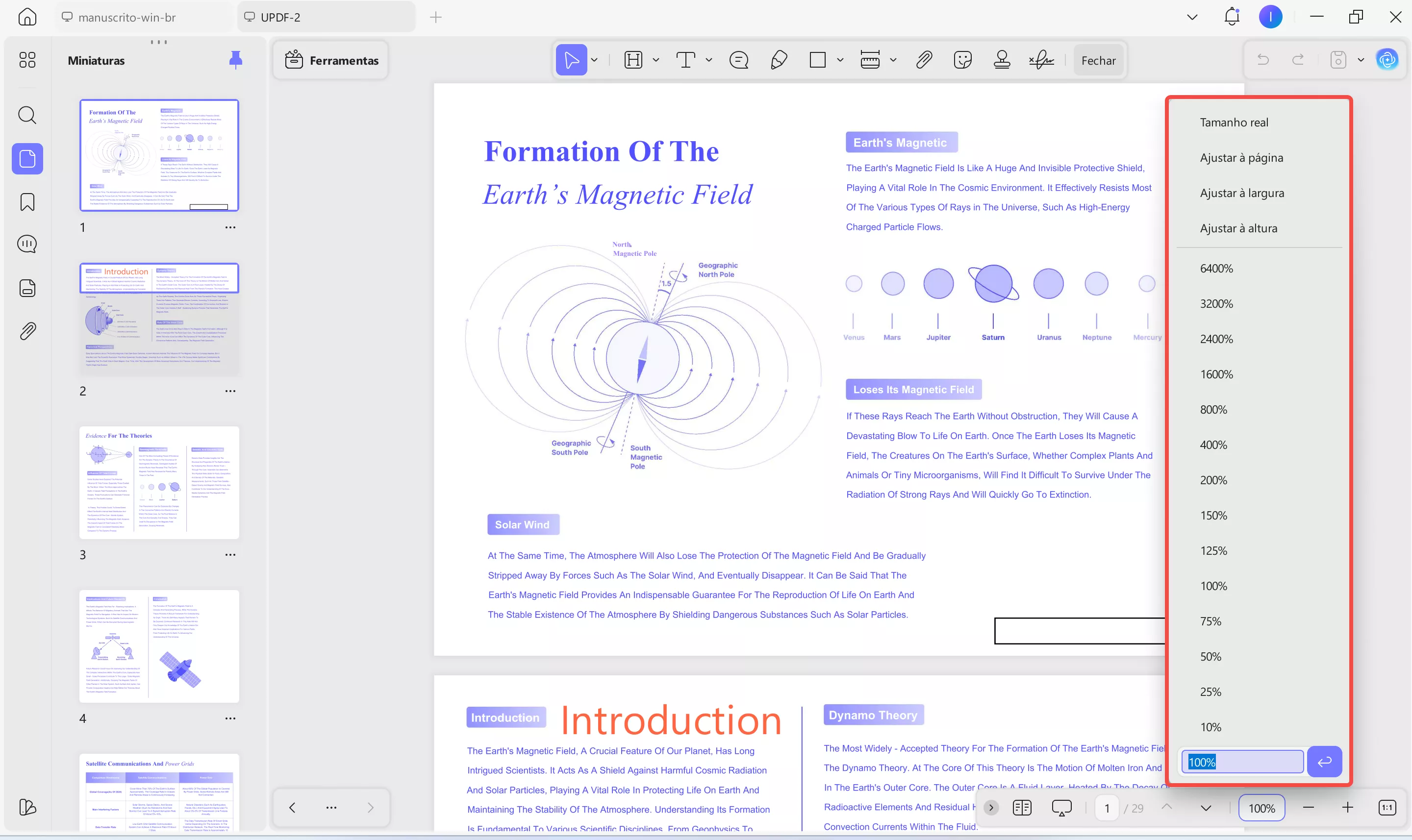1412x840 pixels.
Task: Expand the rectangle shape tool dropdown
Action: 840,60
